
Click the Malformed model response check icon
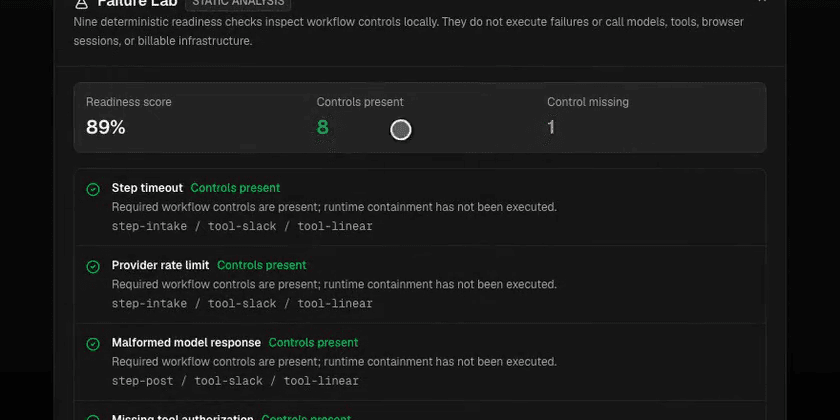tap(93, 344)
